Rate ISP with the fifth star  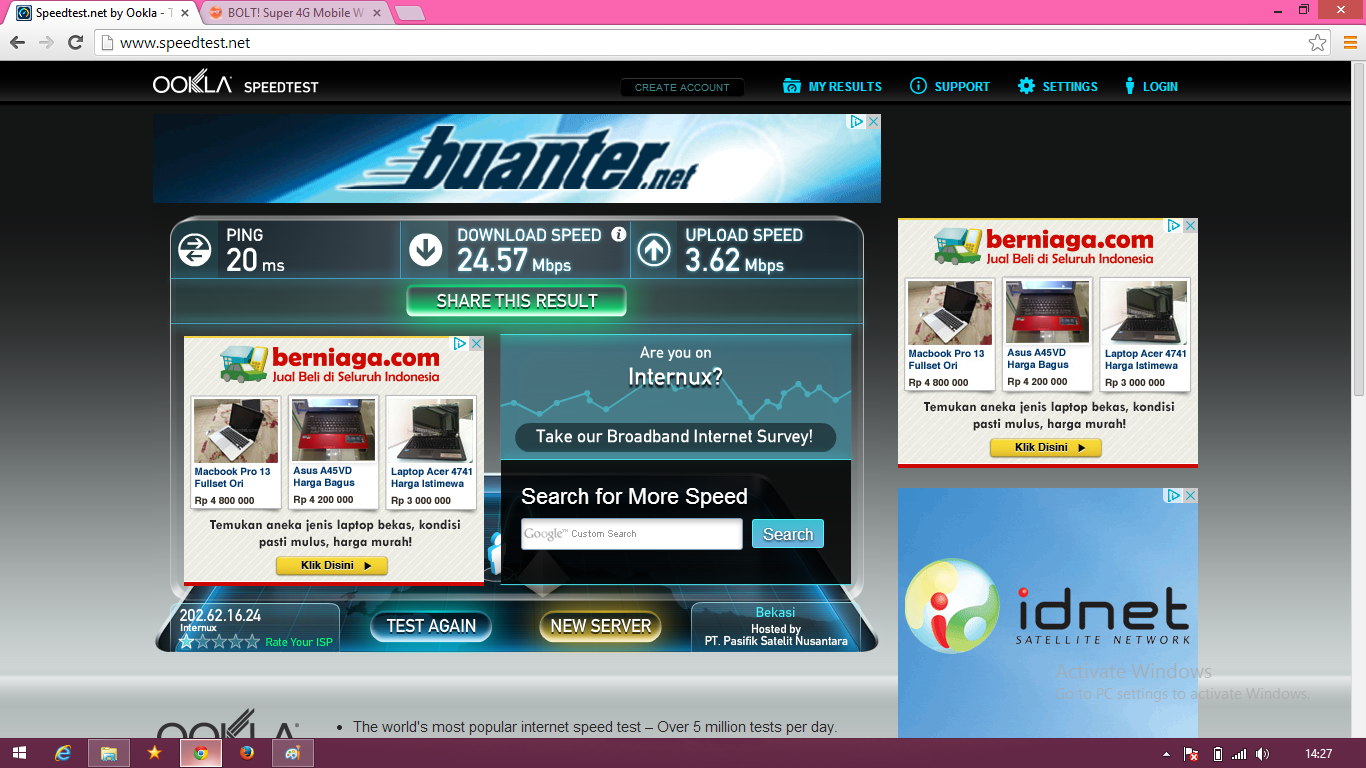[252, 641]
